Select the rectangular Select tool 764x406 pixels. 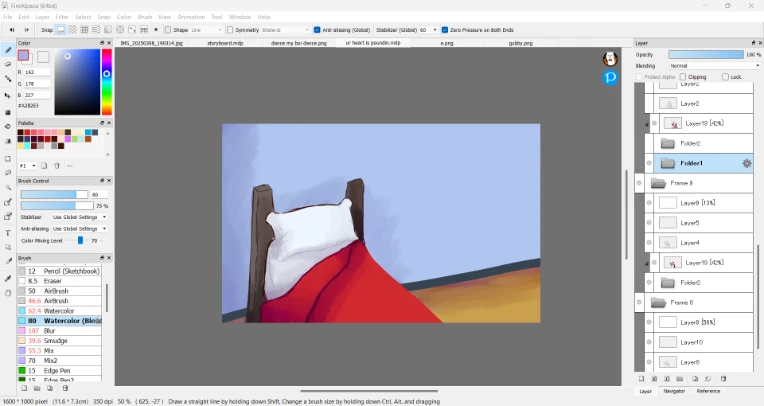pos(8,159)
